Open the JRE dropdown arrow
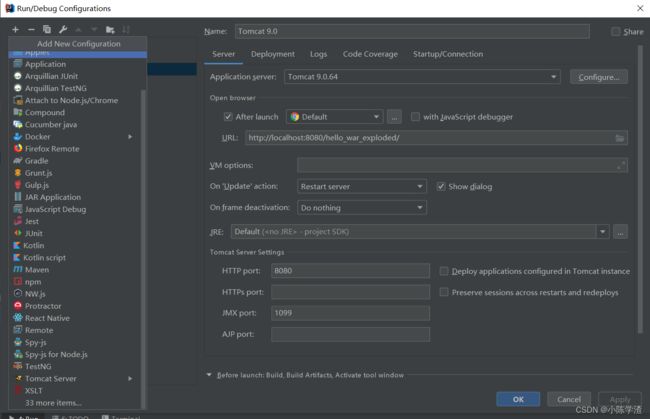The width and height of the screenshot is (650, 419). 603,232
